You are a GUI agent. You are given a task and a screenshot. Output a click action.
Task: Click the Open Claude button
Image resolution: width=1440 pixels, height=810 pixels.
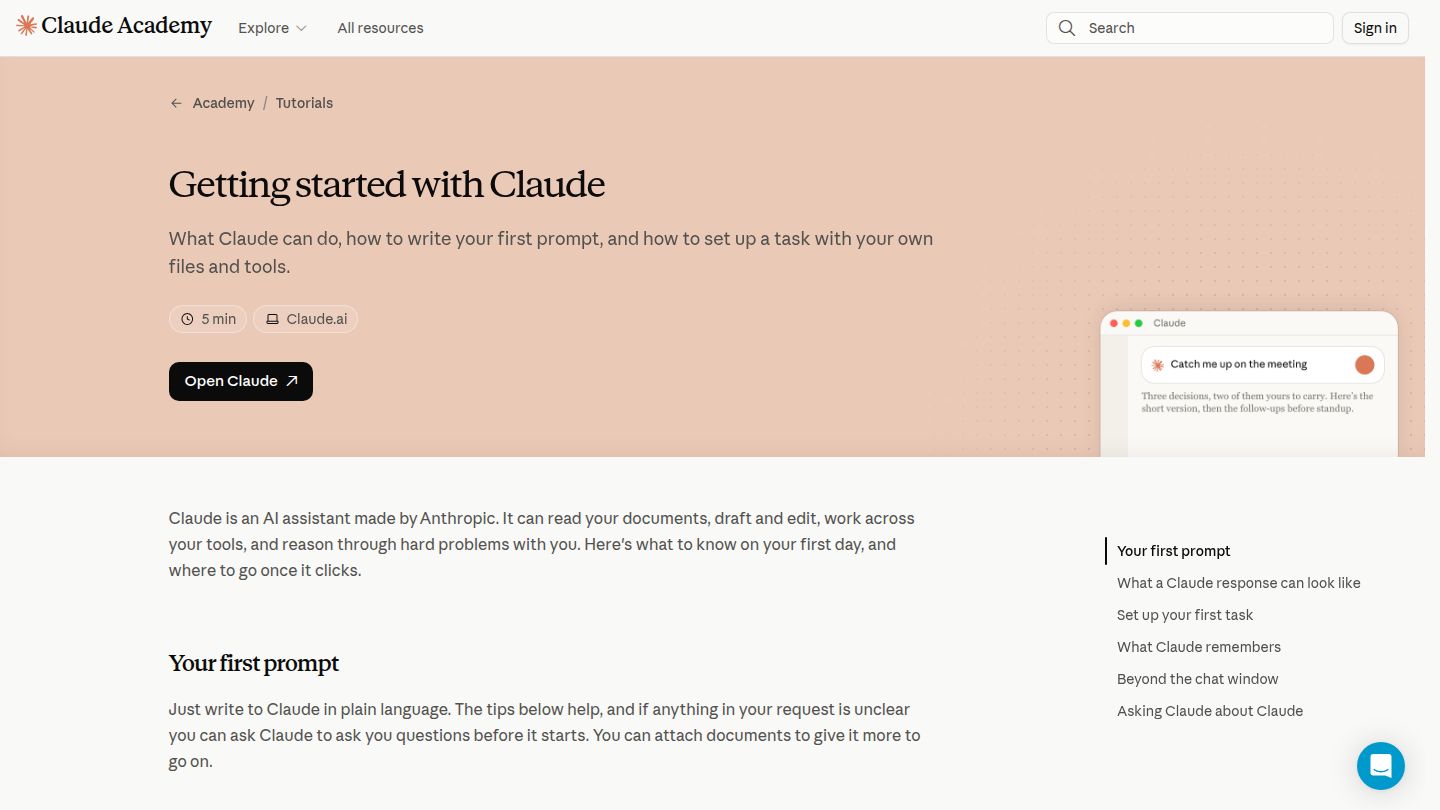(241, 381)
